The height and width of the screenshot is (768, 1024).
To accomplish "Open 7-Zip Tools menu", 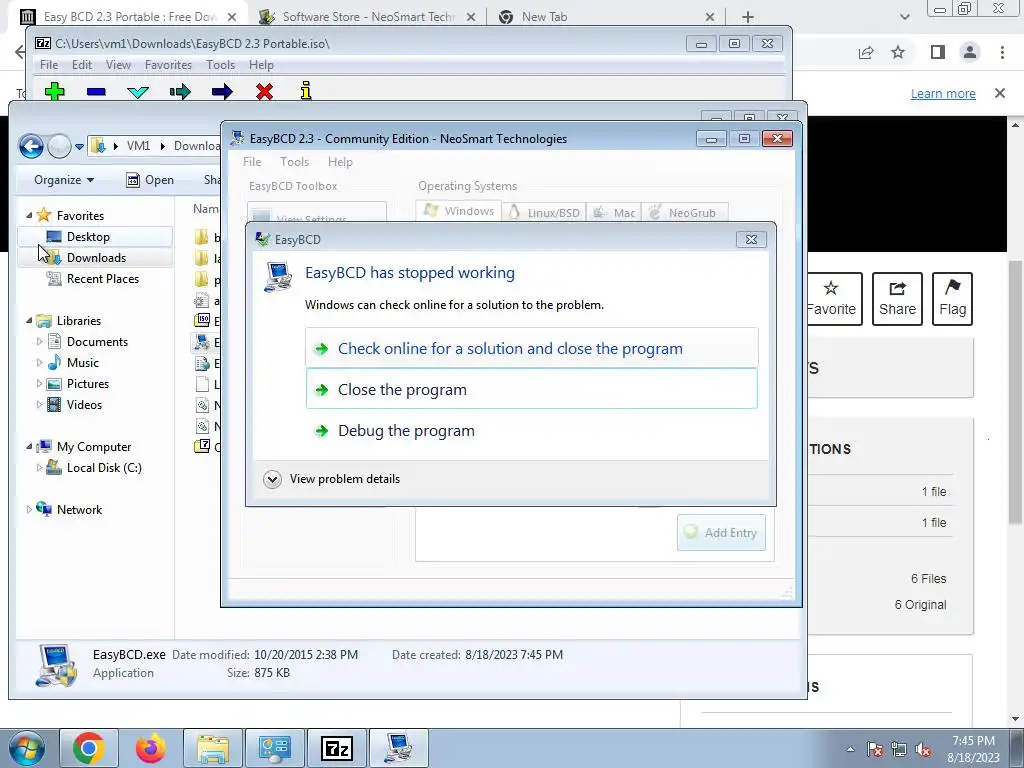I will click(x=220, y=65).
